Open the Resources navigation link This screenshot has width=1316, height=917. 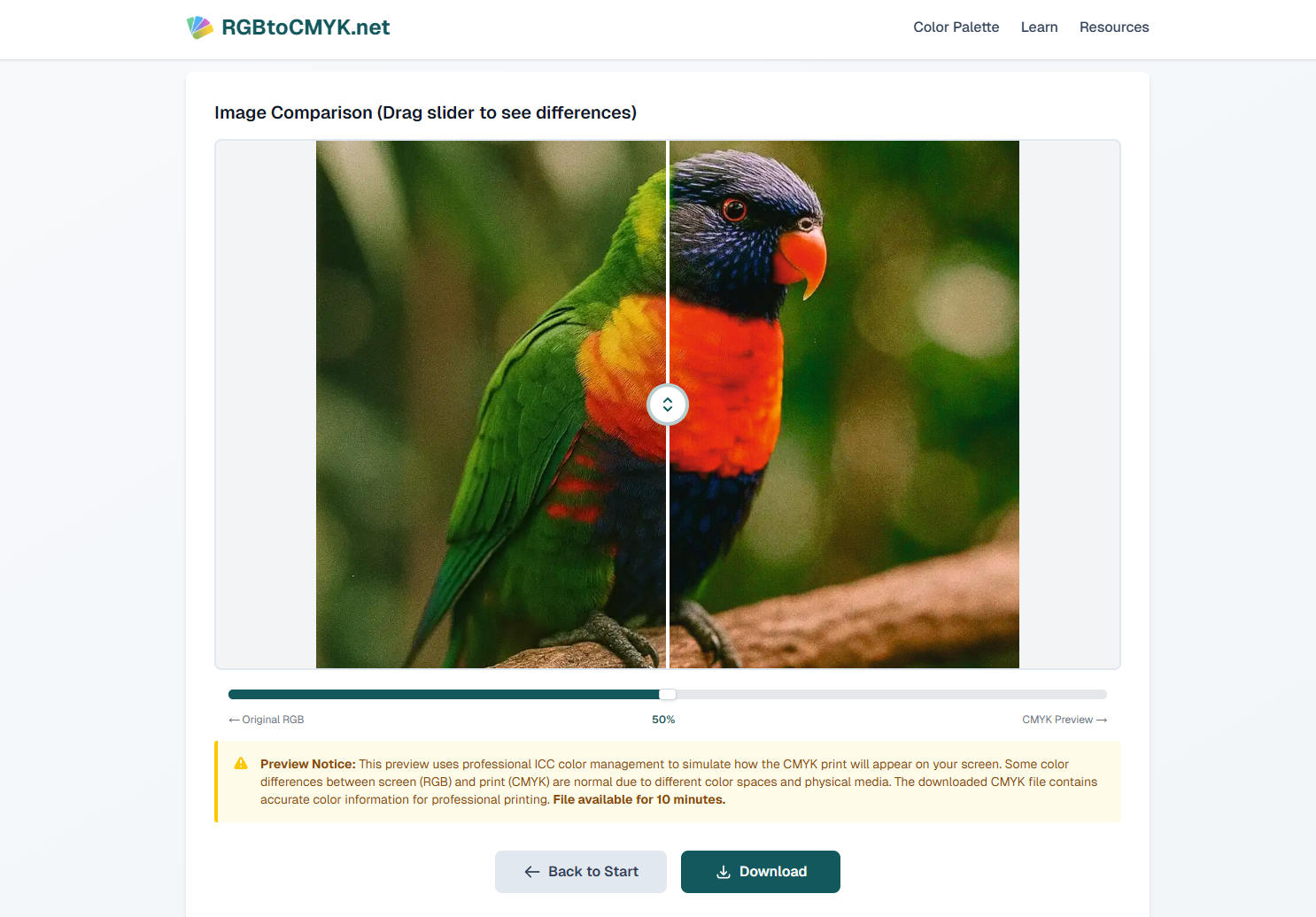click(x=1114, y=27)
